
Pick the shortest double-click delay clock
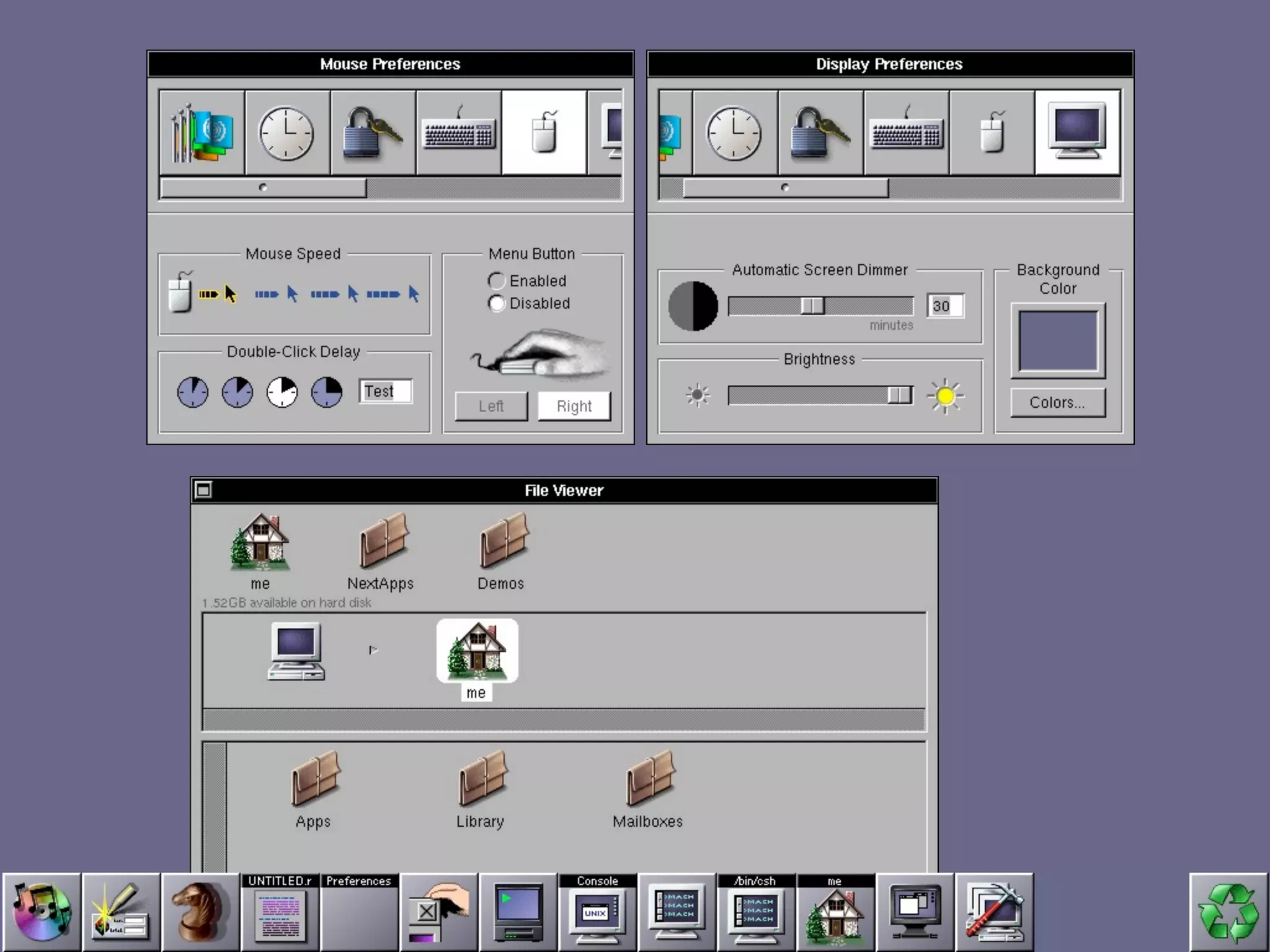click(x=193, y=392)
